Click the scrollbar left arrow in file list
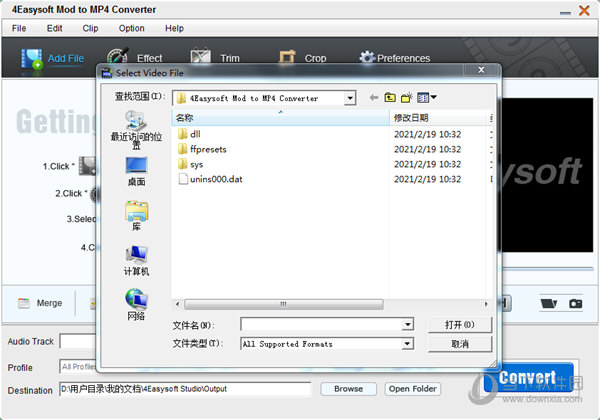 tap(177, 304)
